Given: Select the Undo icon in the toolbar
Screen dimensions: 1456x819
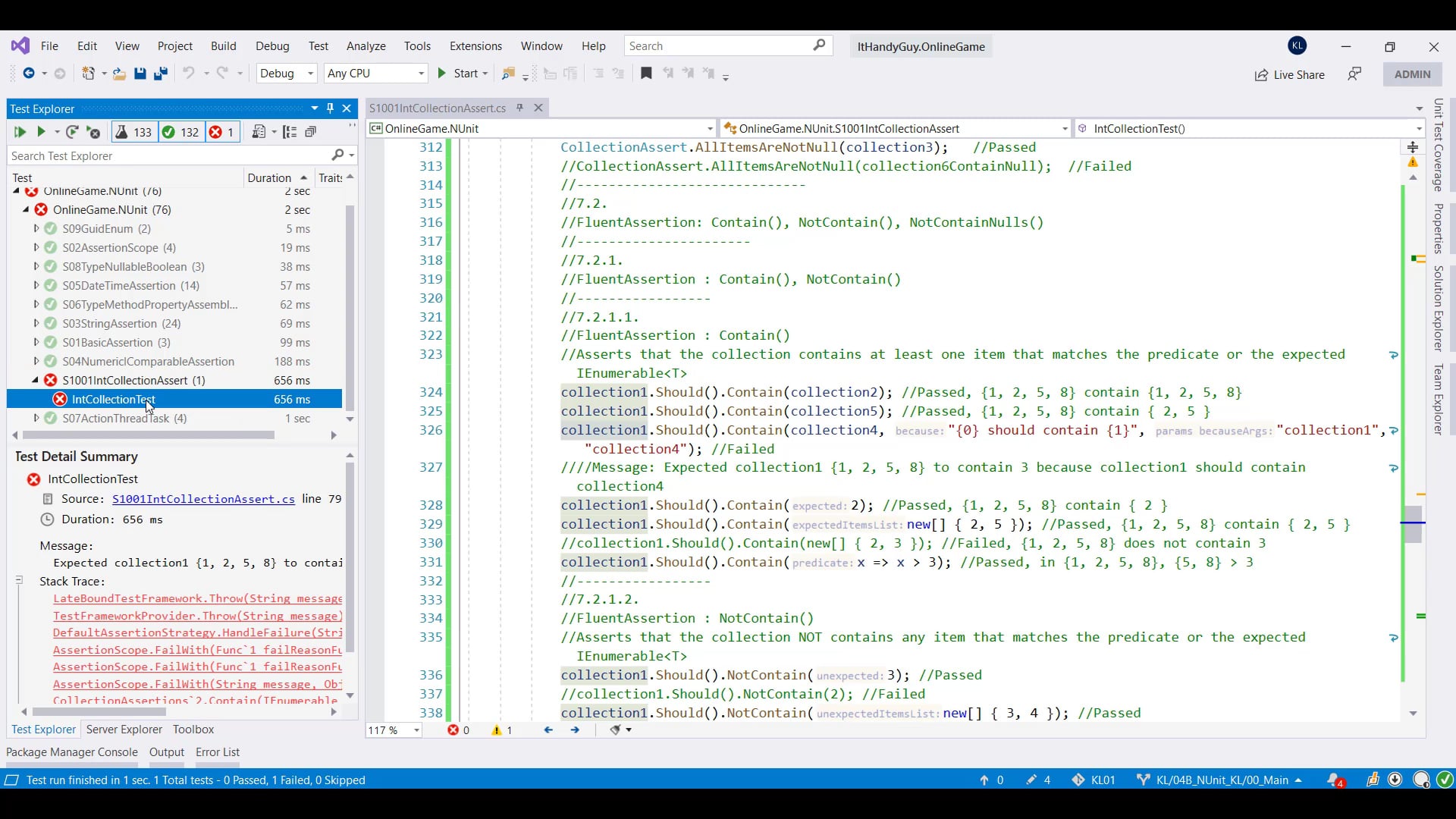Looking at the screenshot, I should click(x=190, y=74).
